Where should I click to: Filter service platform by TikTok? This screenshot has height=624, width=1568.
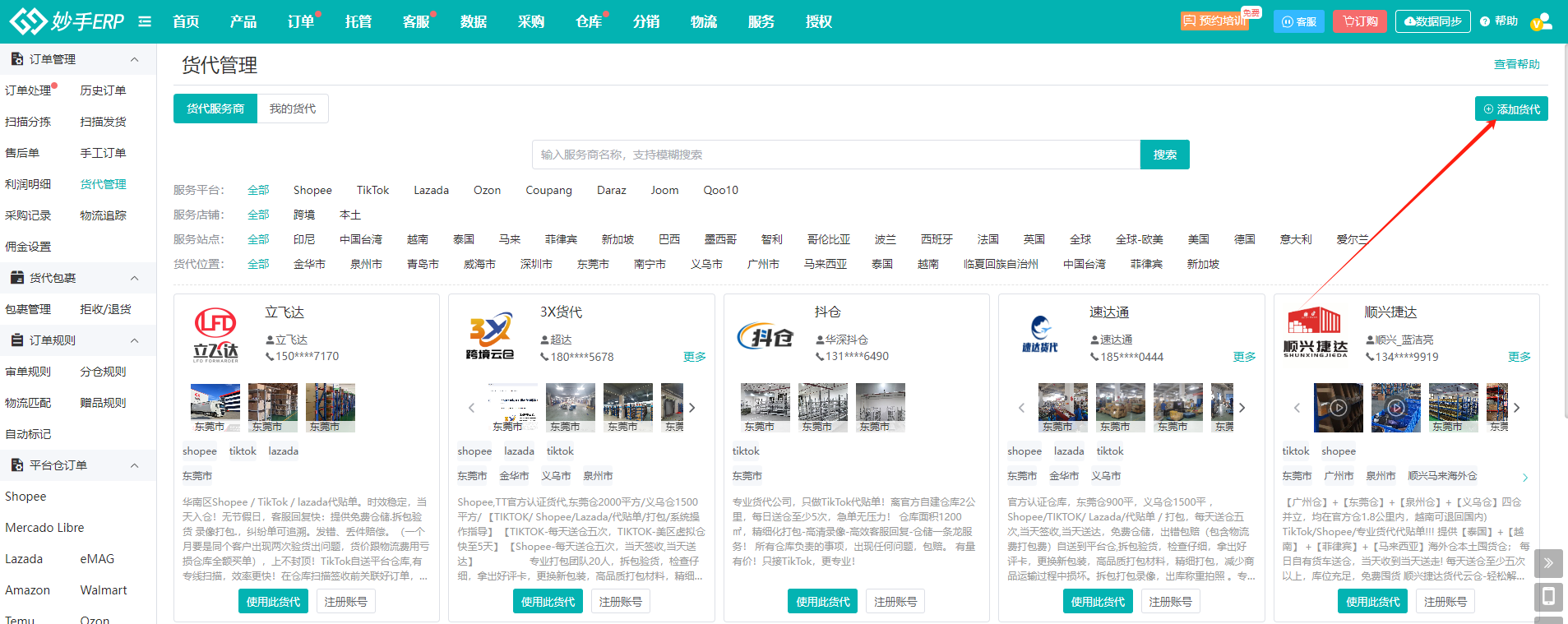coord(372,190)
